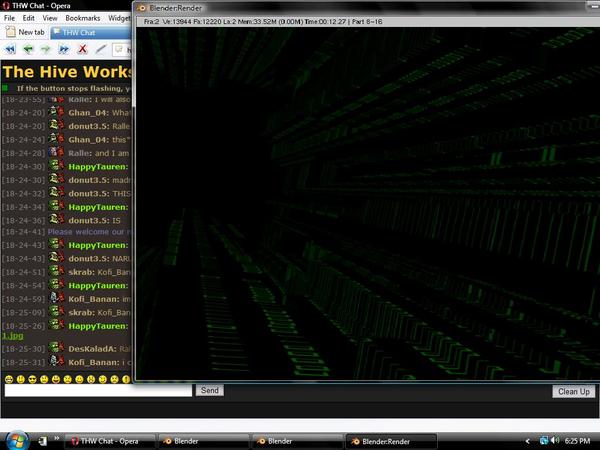Click username 'HappyTauren' at 18-25-26

pos(98,326)
